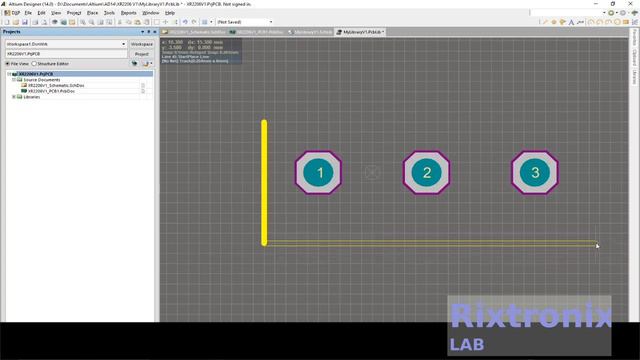Click the Save floppy disk icon
The image size is (640, 360).
click(x=24, y=22)
